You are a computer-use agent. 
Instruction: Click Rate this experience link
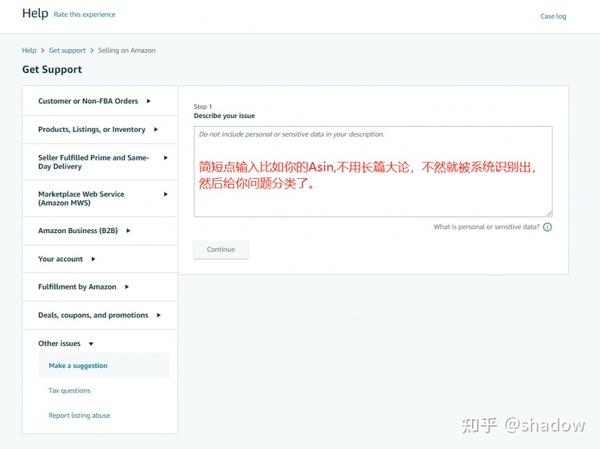click(x=84, y=15)
